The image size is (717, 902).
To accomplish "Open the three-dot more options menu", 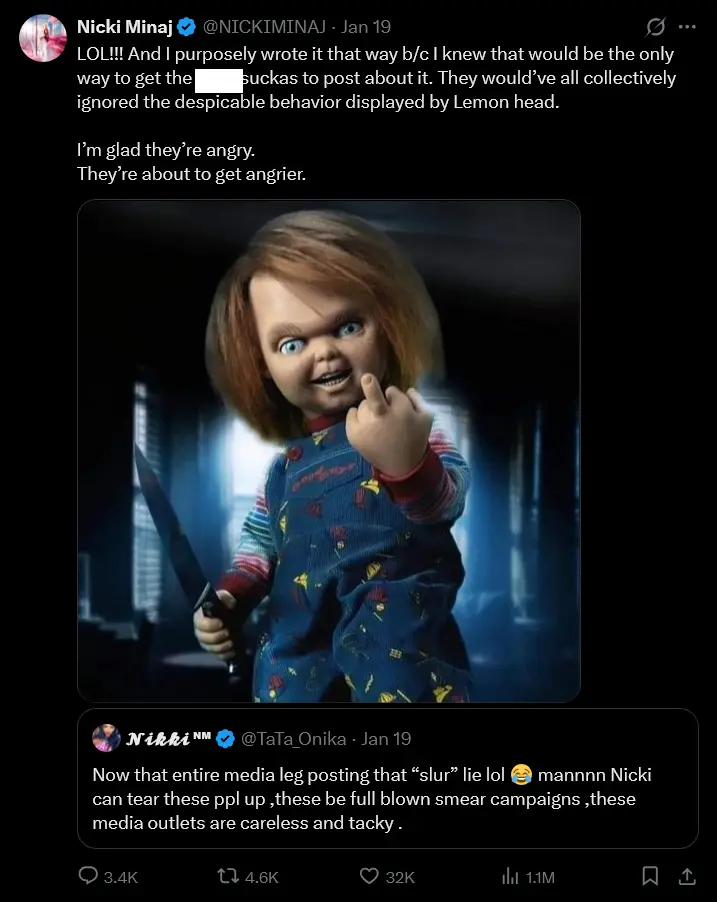I will (687, 27).
